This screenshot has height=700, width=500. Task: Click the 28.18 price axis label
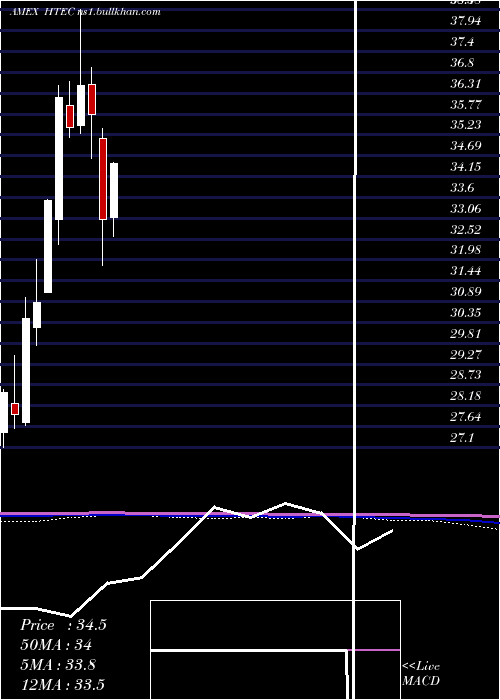(466, 396)
